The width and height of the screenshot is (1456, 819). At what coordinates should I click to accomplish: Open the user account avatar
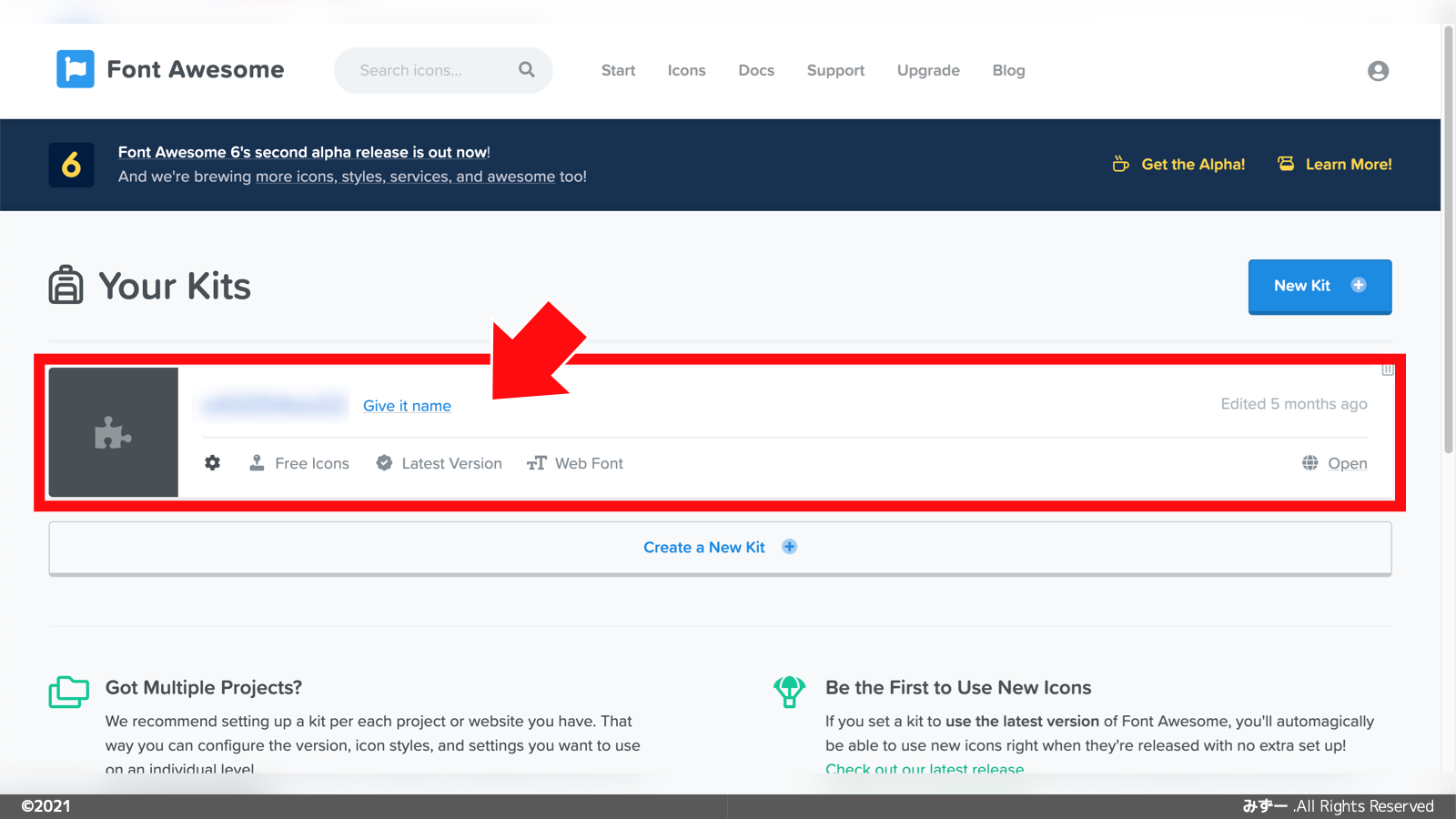1378,71
